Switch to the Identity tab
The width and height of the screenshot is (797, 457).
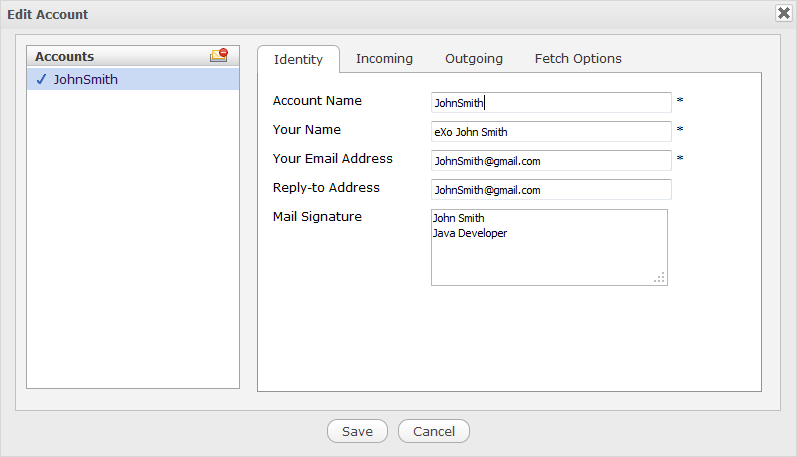[298, 59]
